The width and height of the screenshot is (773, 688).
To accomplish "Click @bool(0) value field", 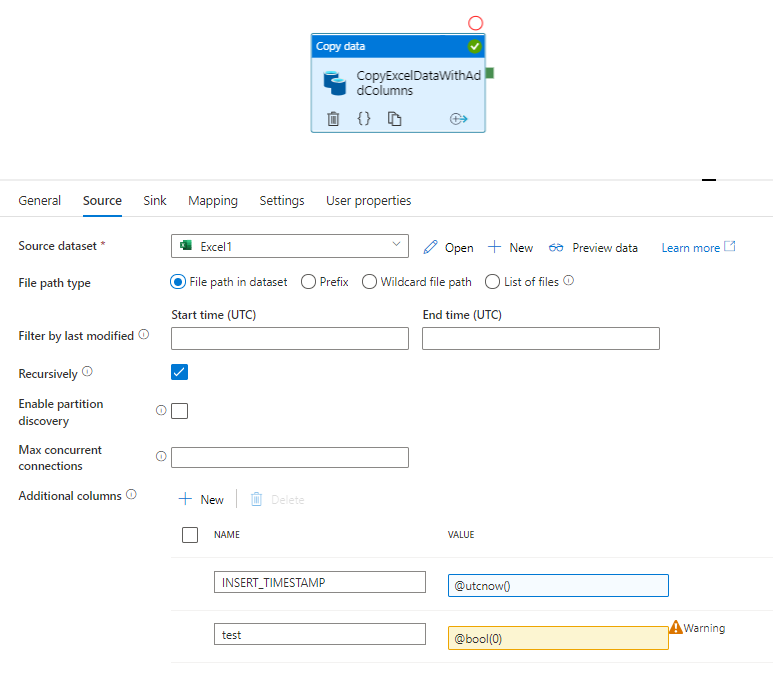I will point(558,638).
